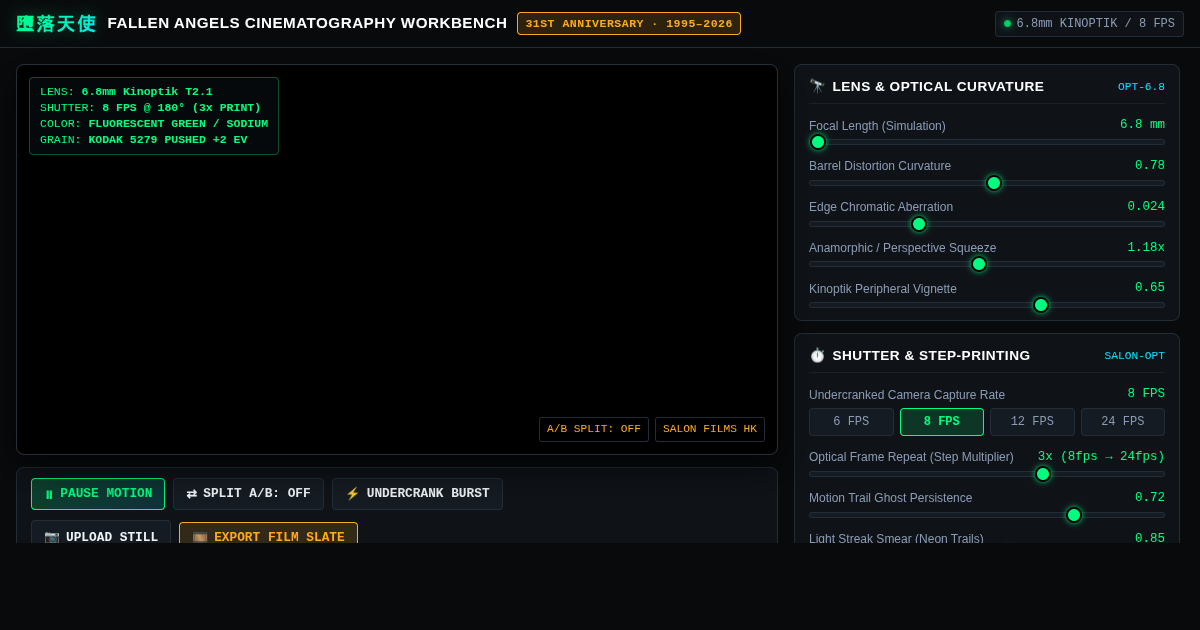Click the 0.72 ghost persistence value

tap(1150, 498)
